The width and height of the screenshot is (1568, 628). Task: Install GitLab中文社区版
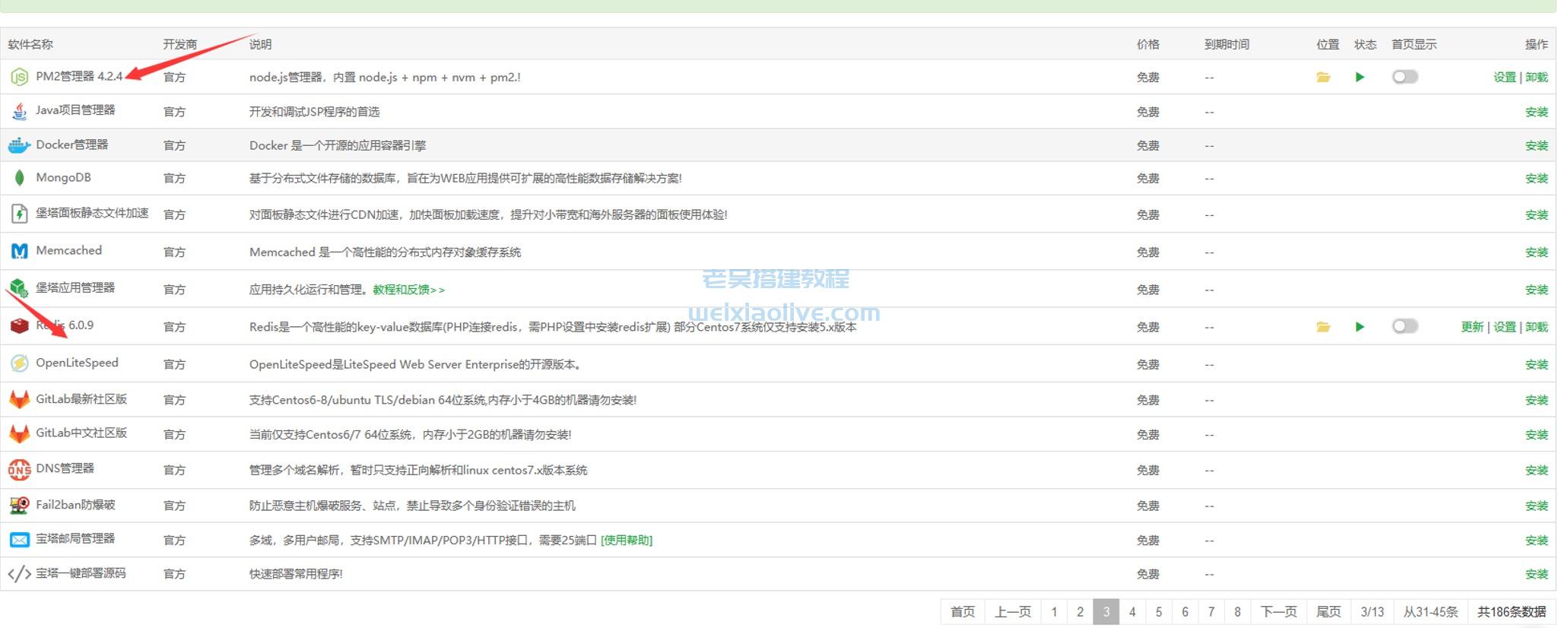coord(1536,435)
